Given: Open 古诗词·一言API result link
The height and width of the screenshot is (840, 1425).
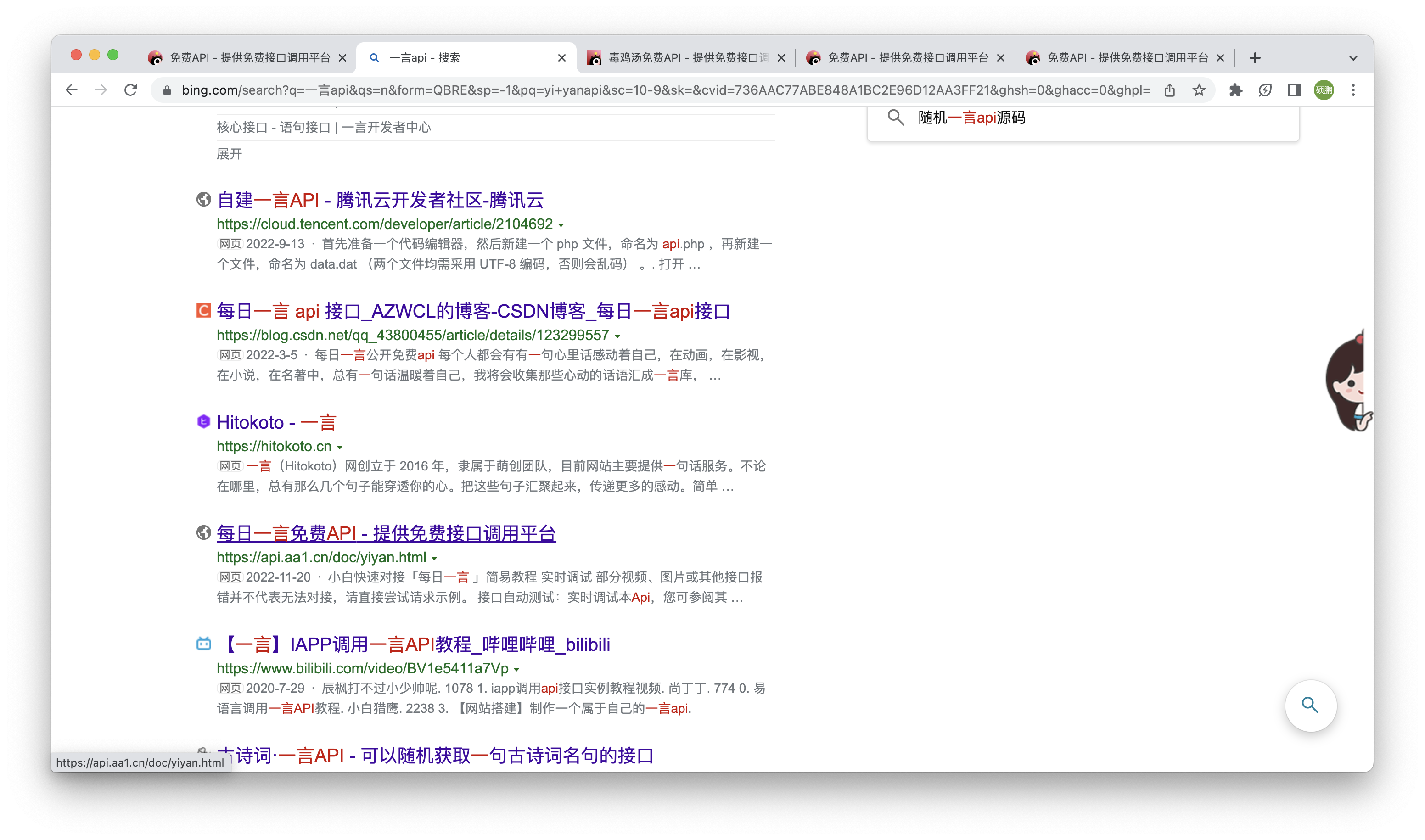Looking at the screenshot, I should coord(435,755).
